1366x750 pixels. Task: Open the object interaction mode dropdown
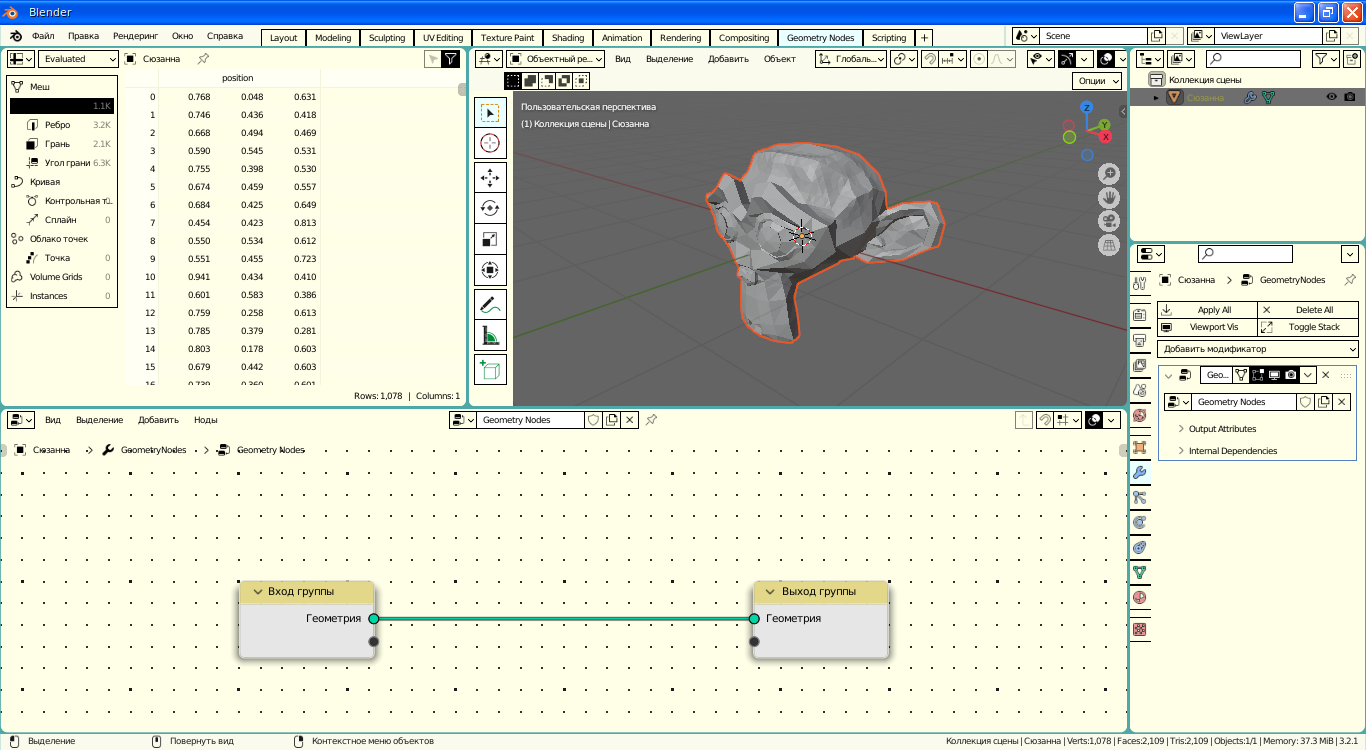pos(555,59)
